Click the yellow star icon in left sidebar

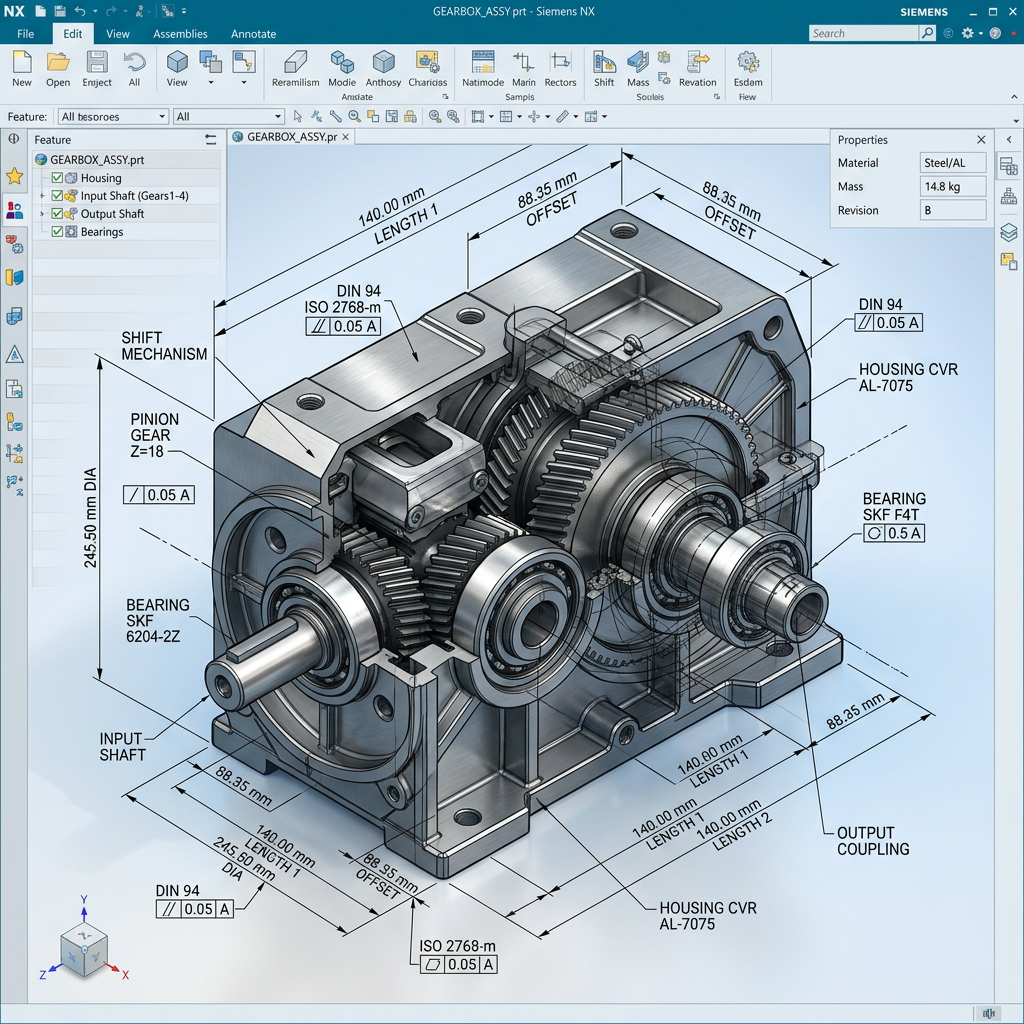click(14, 176)
